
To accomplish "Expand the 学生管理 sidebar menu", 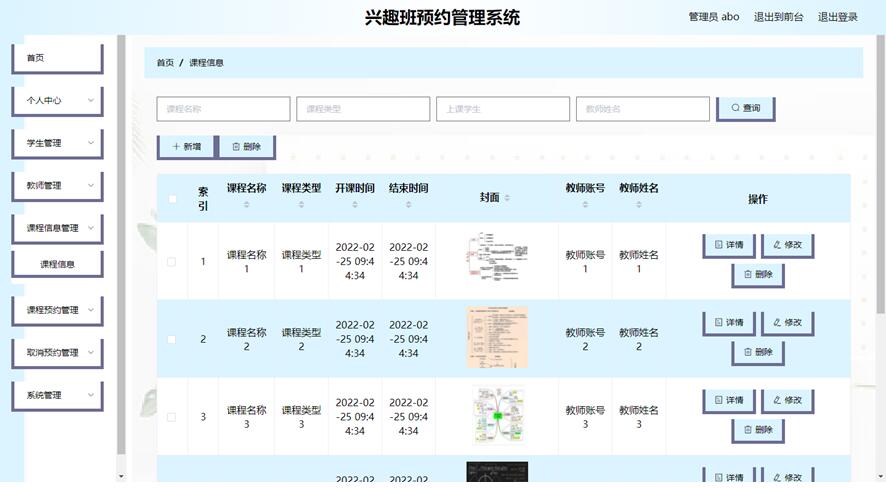I will click(x=58, y=143).
